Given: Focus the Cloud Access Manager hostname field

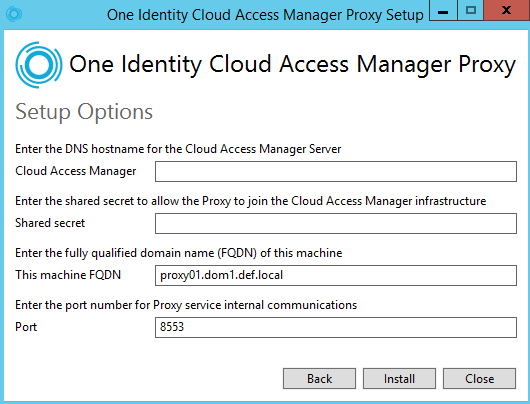Looking at the screenshot, I should 336,171.
